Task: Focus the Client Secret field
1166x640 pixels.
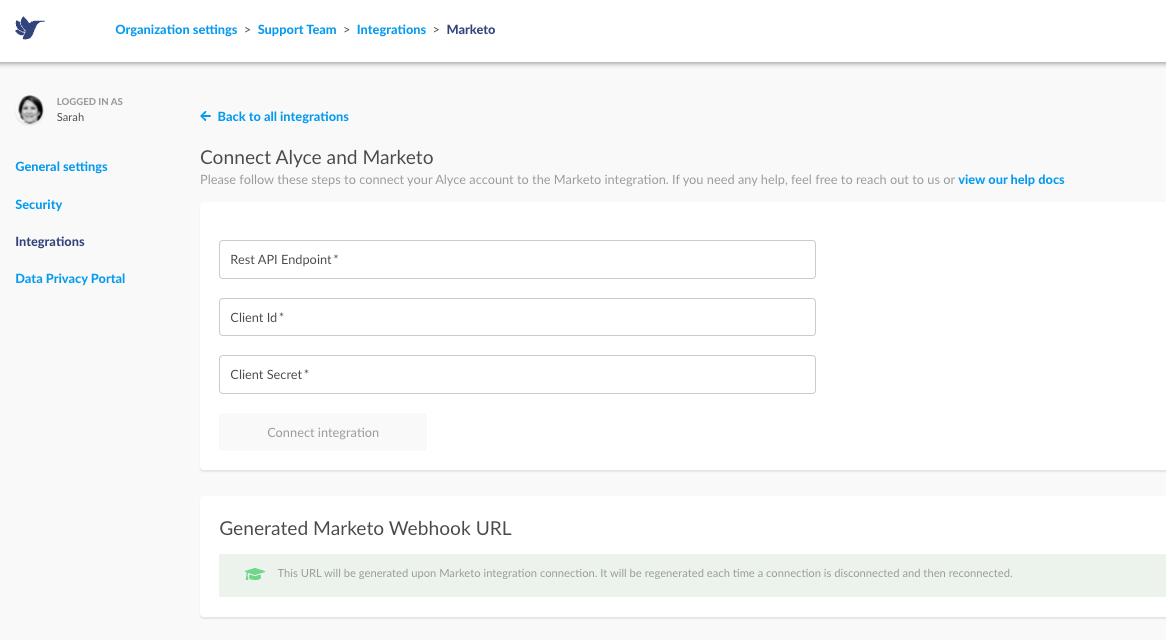Action: click(517, 375)
